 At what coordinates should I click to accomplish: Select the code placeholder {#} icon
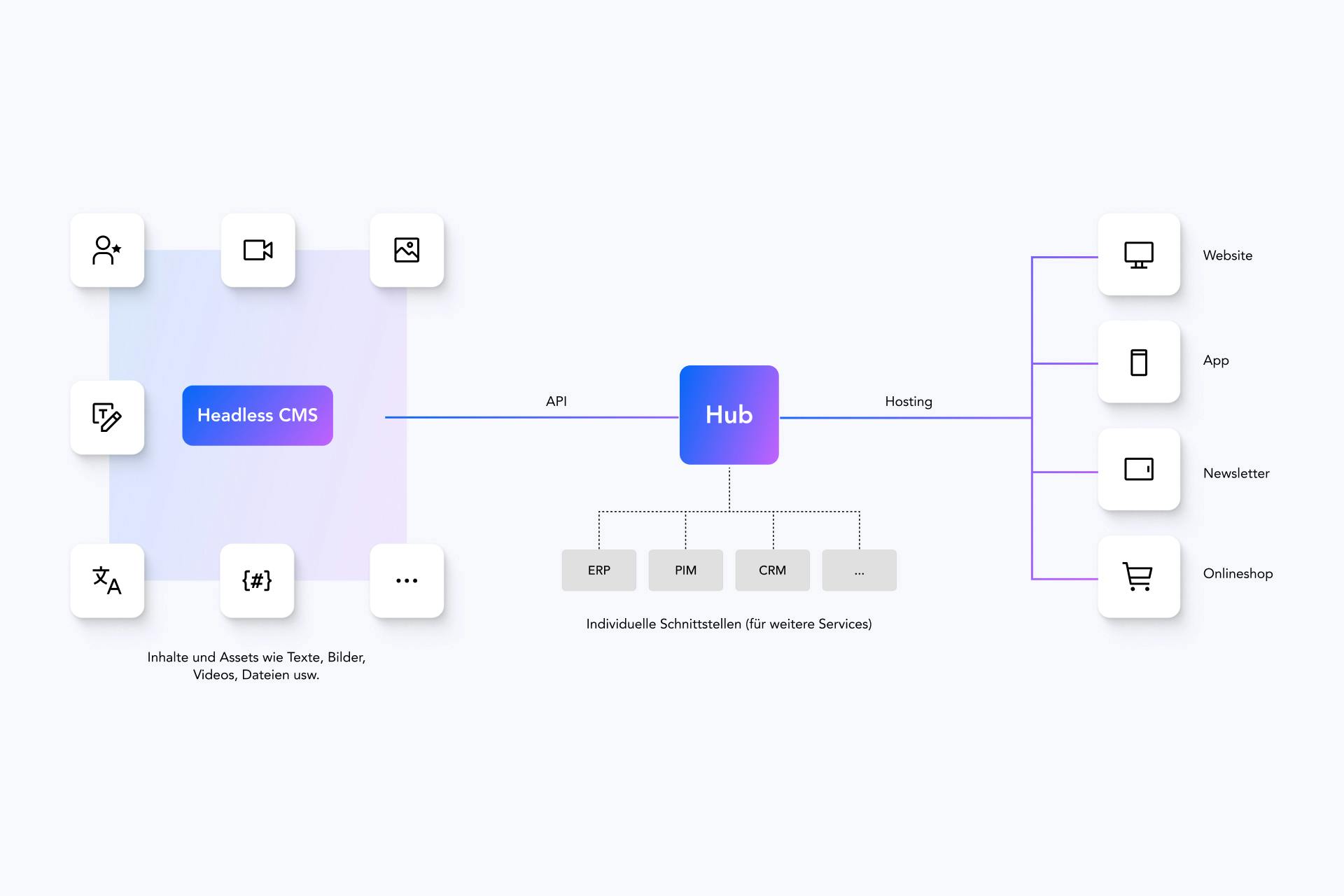point(257,581)
